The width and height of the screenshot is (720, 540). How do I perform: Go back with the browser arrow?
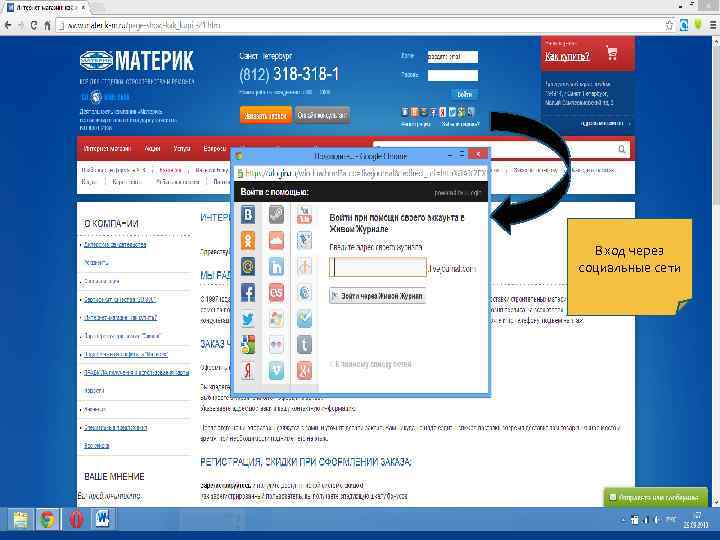point(8,25)
